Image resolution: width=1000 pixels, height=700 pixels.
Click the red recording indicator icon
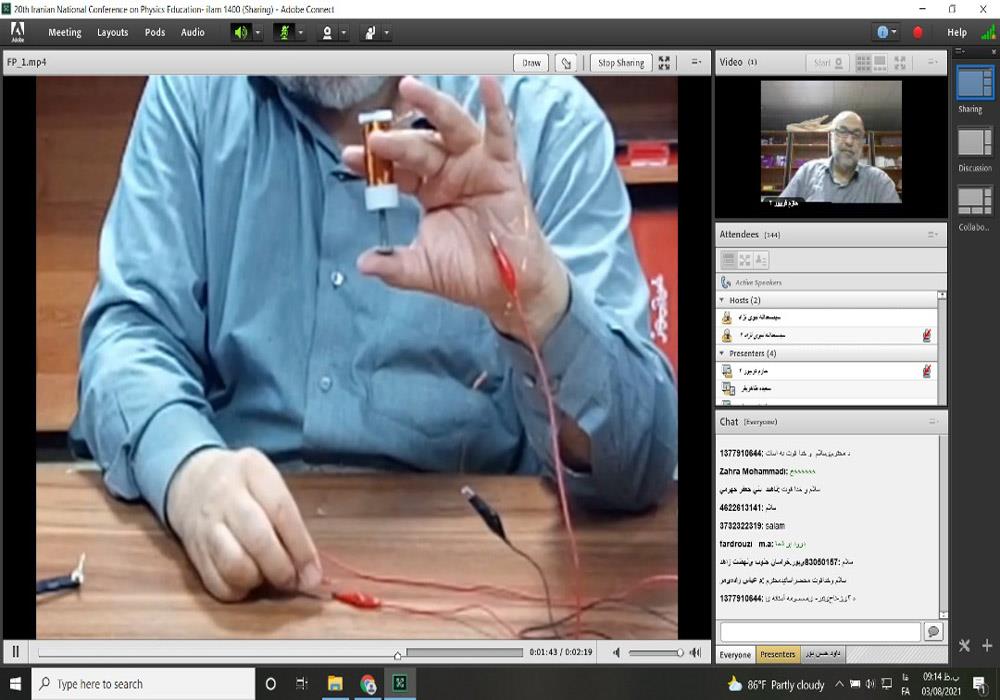pyautogui.click(x=918, y=32)
